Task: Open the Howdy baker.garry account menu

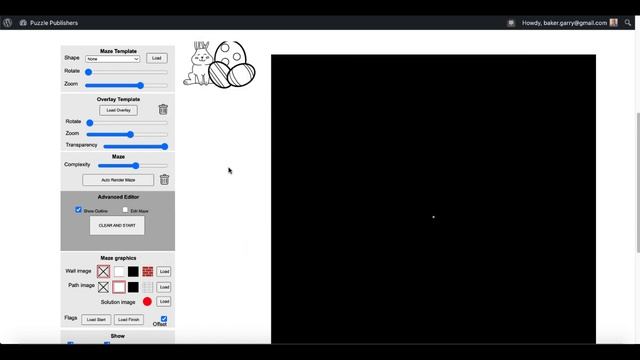Action: click(x=569, y=23)
